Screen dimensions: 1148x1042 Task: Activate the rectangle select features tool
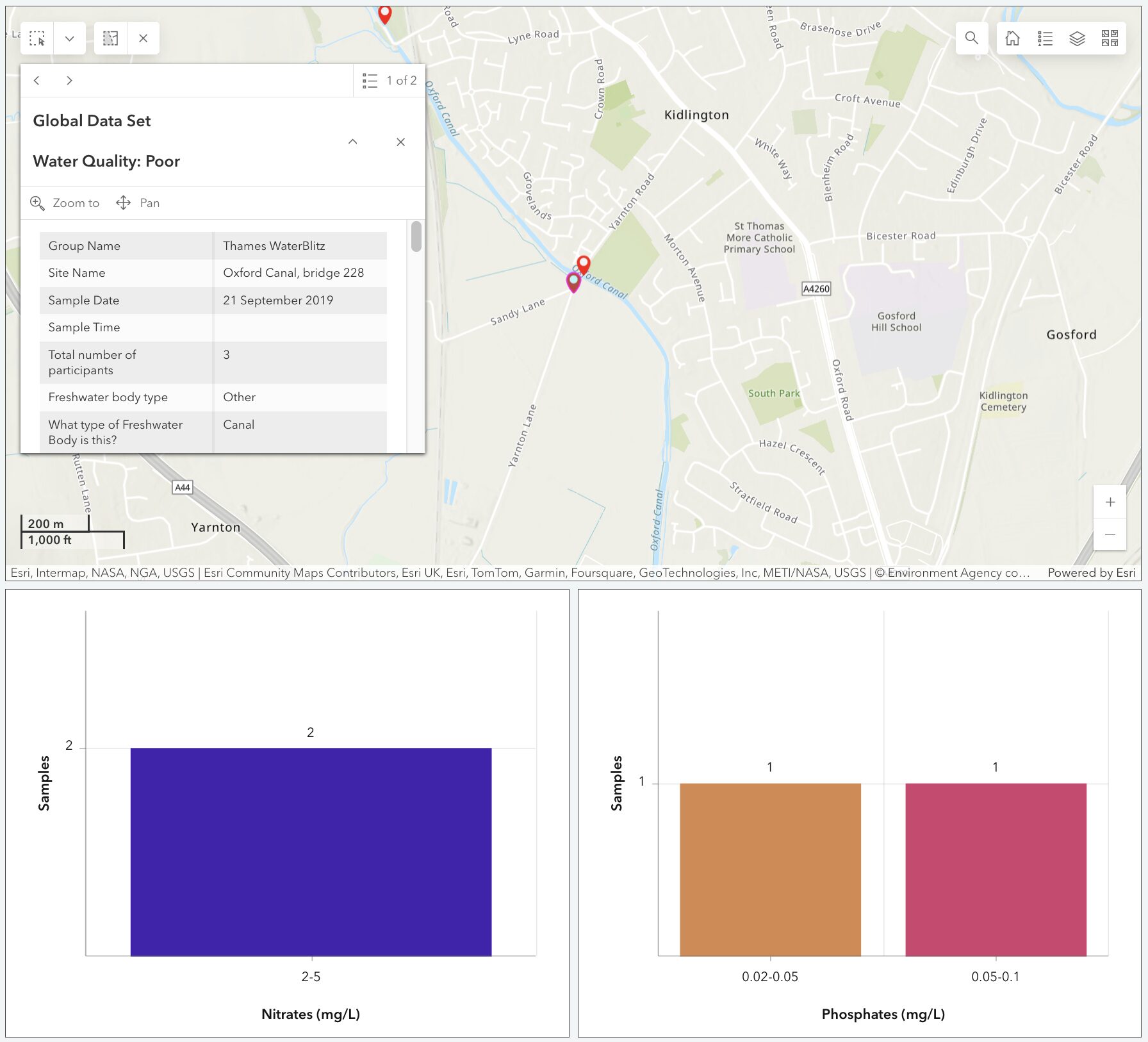[x=37, y=38]
